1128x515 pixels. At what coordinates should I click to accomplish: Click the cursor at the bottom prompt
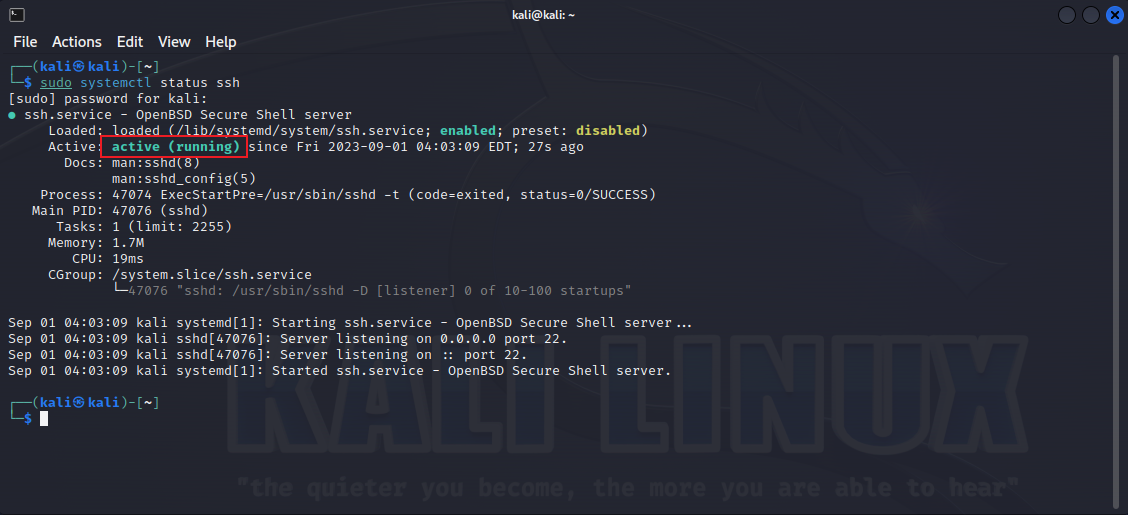[44, 419]
